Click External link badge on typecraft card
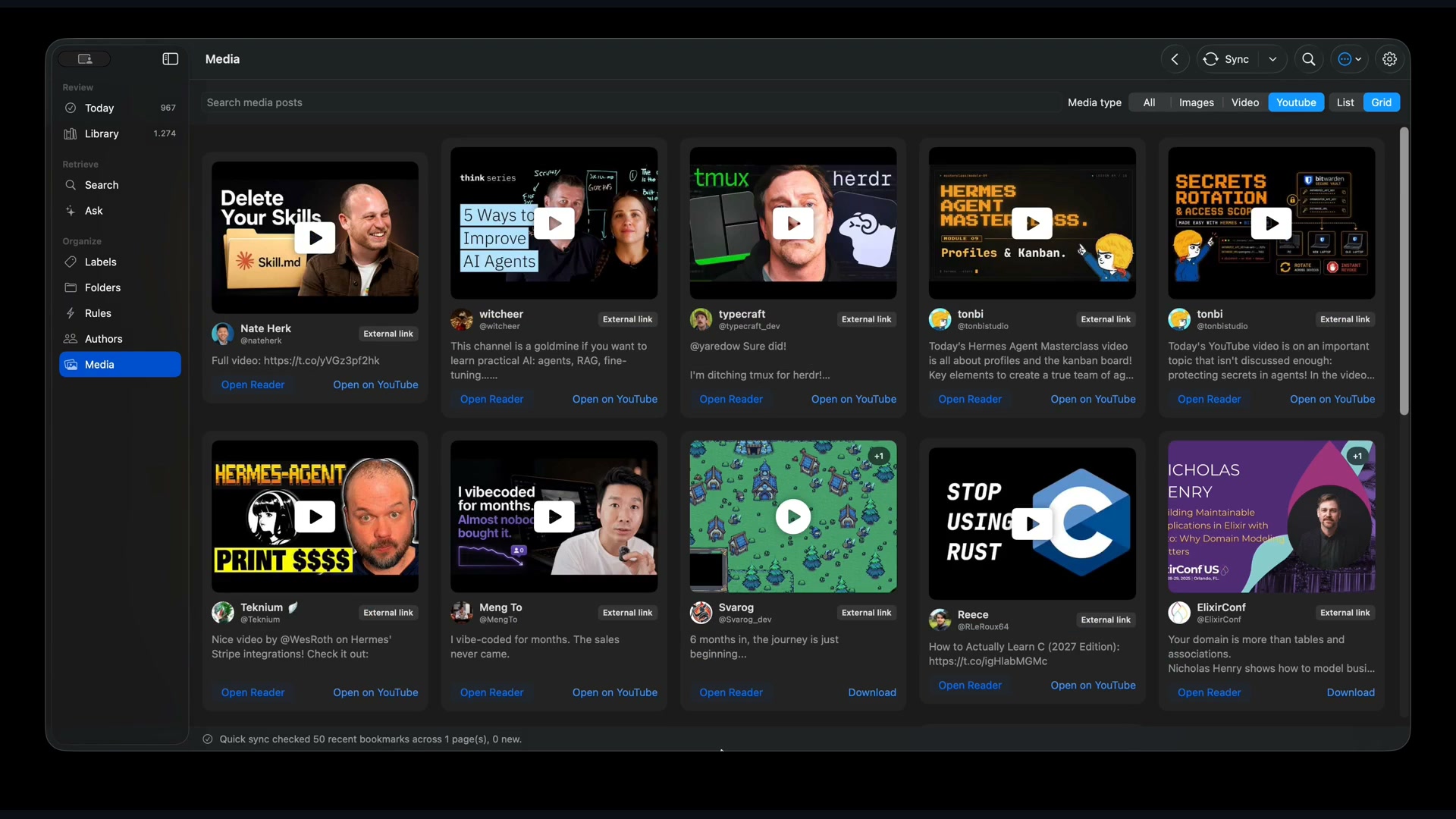The image size is (1456, 819). click(866, 320)
